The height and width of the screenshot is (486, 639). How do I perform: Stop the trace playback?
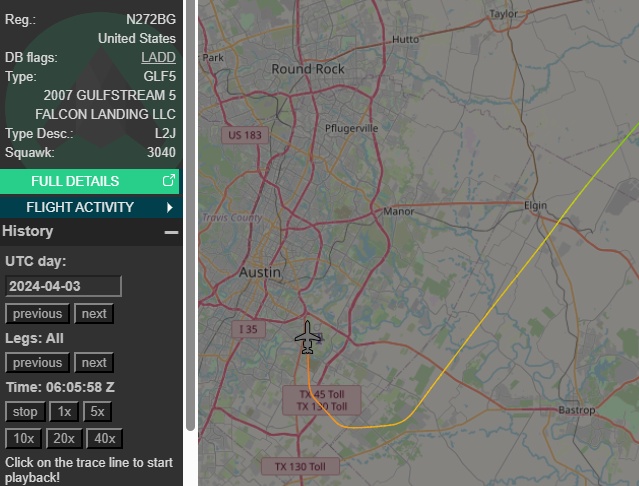coord(25,411)
